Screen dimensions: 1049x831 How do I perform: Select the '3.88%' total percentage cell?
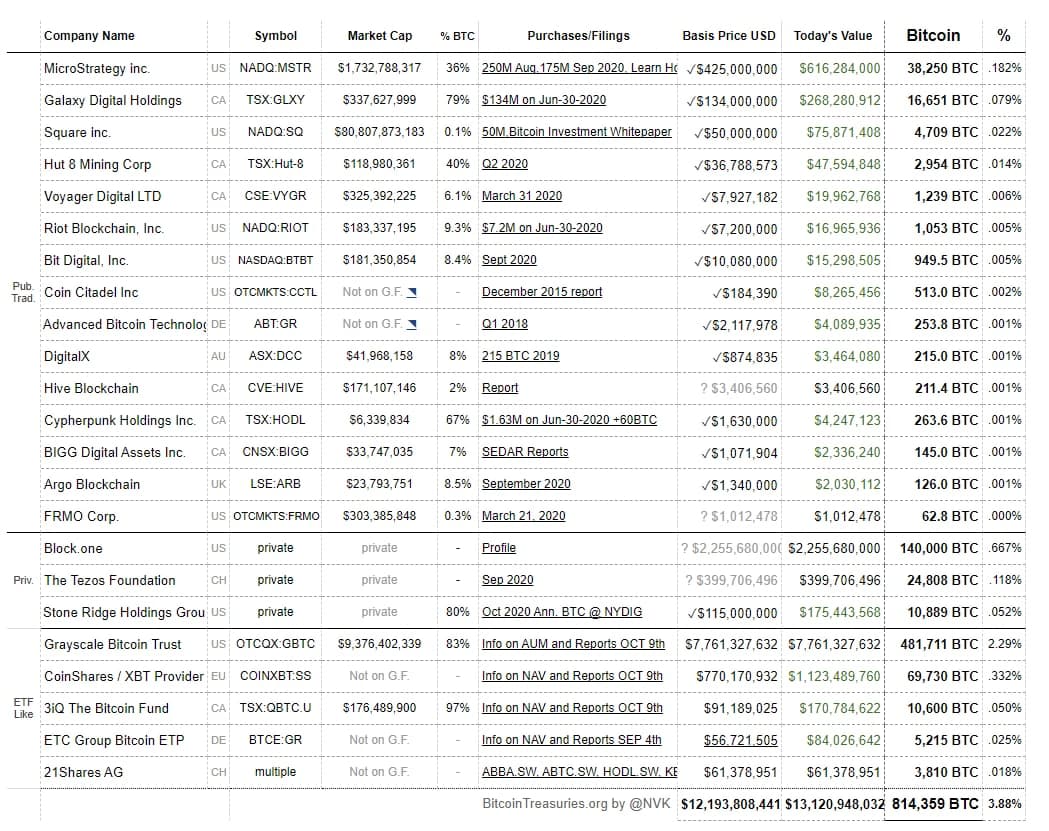[1004, 804]
